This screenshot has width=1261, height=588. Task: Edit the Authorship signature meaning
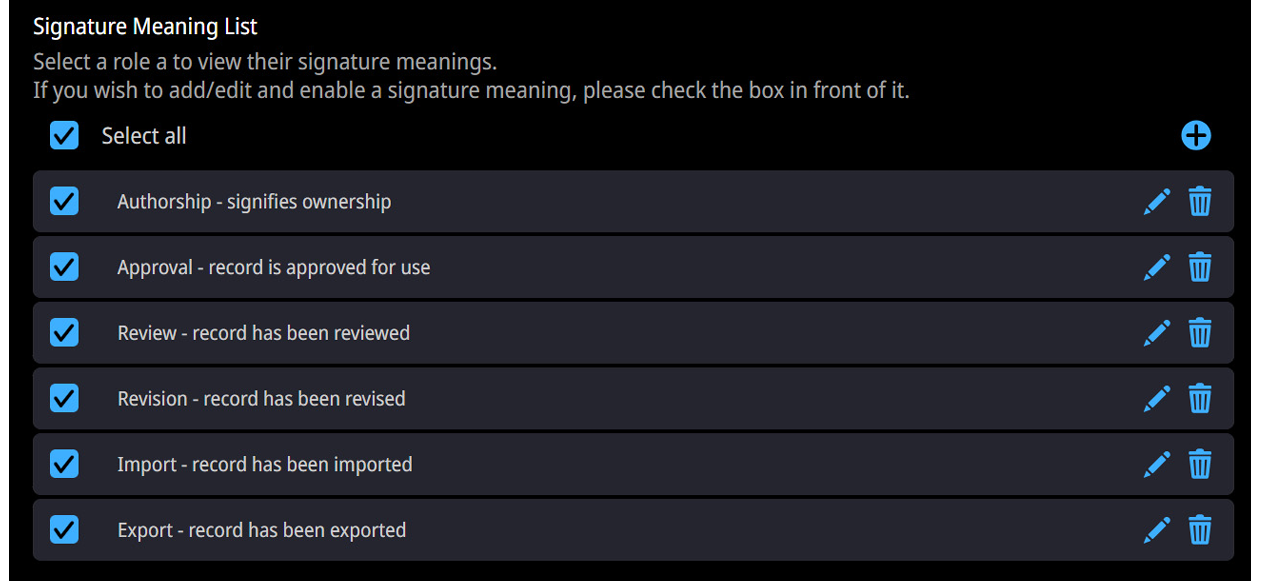1157,202
